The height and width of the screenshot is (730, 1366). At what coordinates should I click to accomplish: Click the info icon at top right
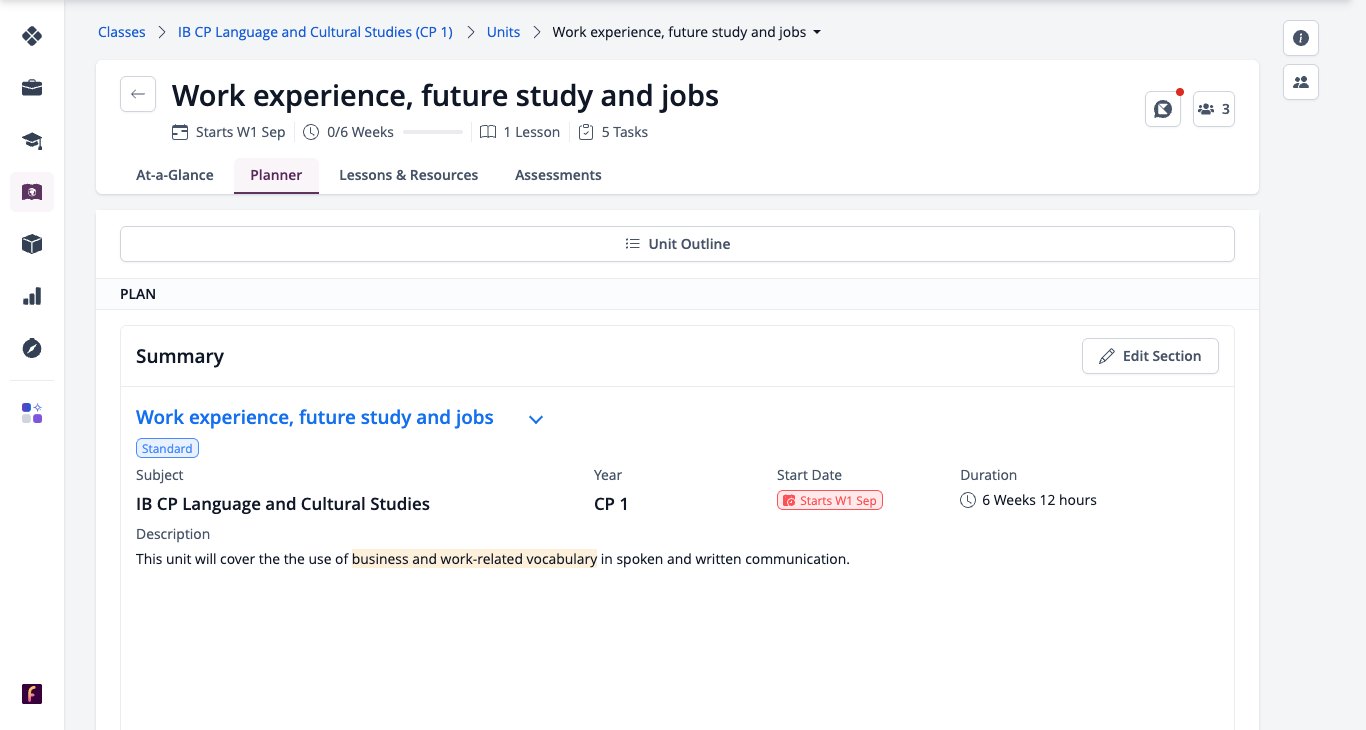point(1301,38)
